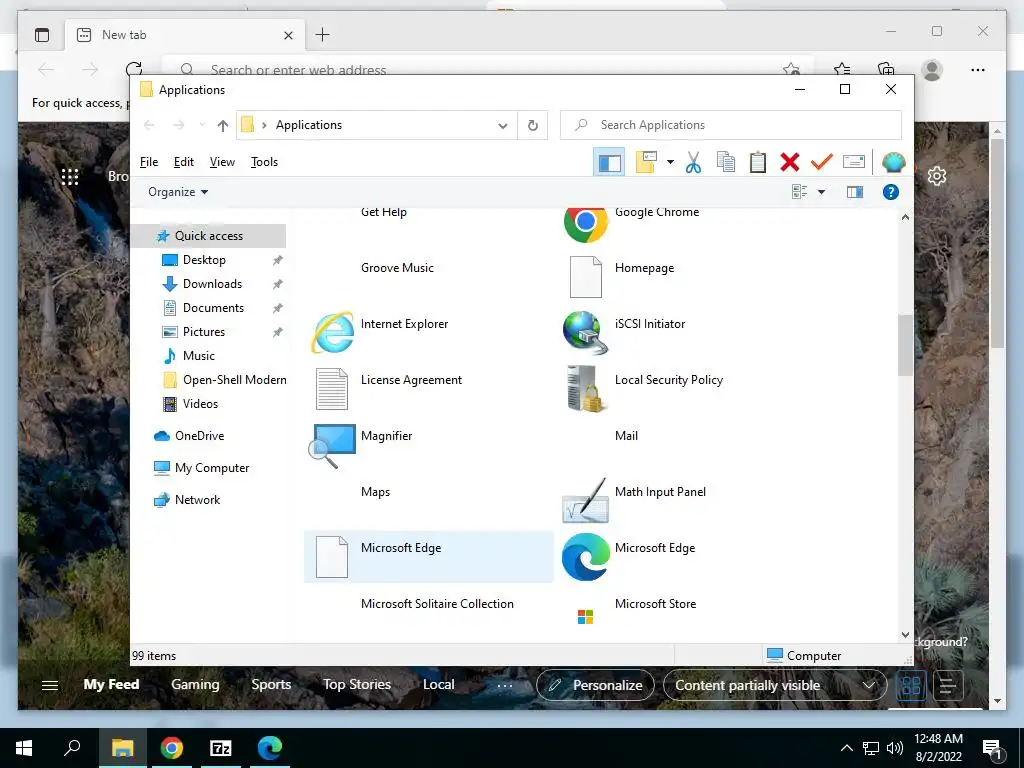
Task: Click the blue Help question icon
Action: pos(891,192)
